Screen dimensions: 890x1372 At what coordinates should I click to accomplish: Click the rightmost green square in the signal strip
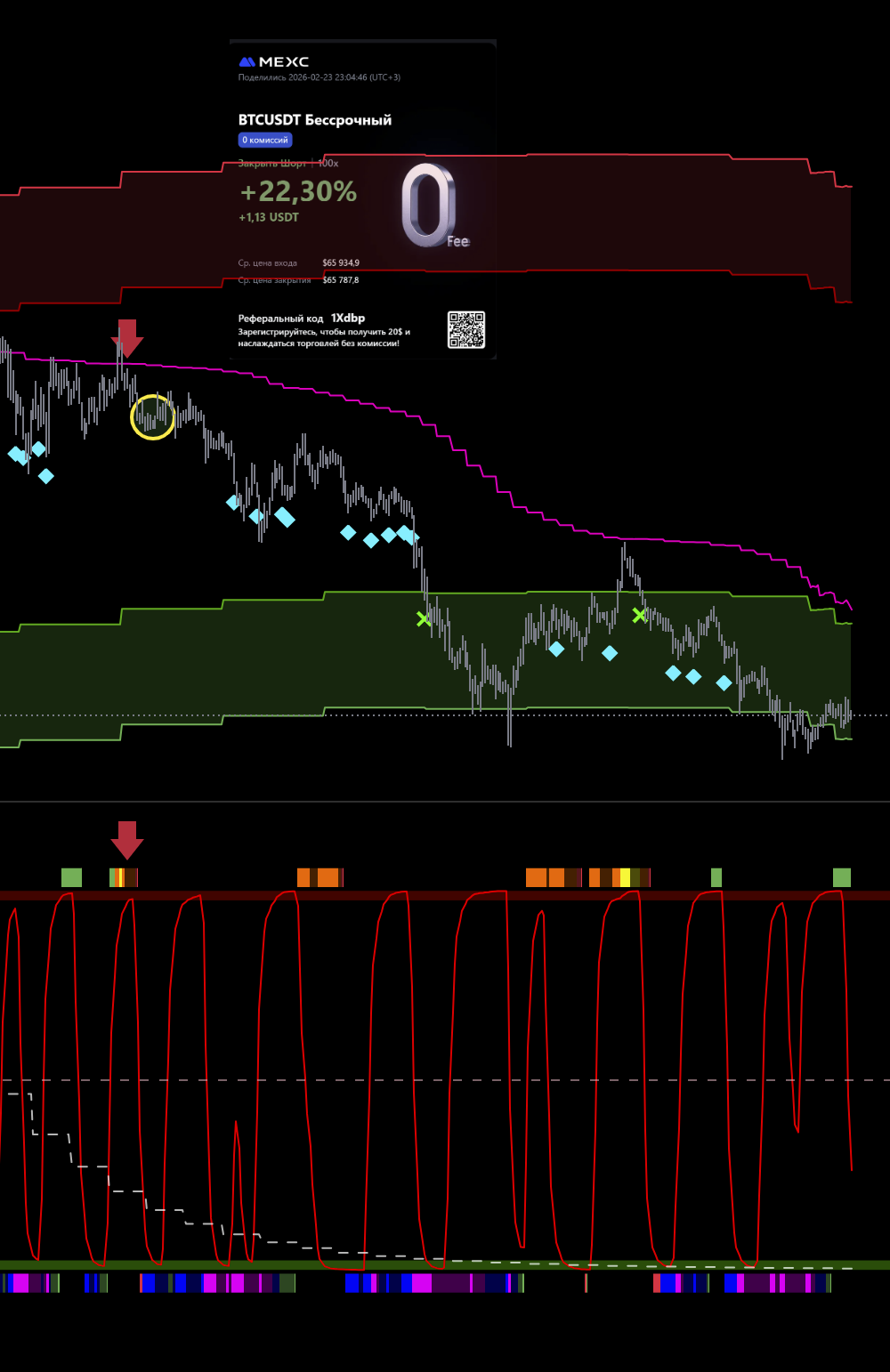click(841, 877)
